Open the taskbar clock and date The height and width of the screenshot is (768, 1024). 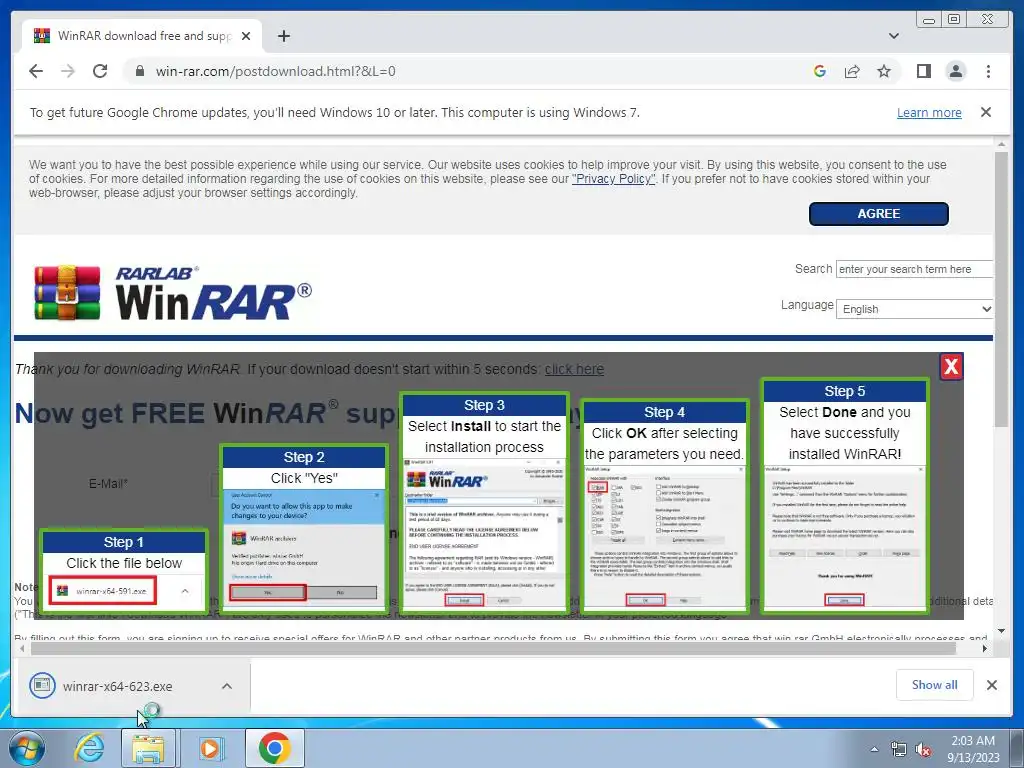point(973,749)
